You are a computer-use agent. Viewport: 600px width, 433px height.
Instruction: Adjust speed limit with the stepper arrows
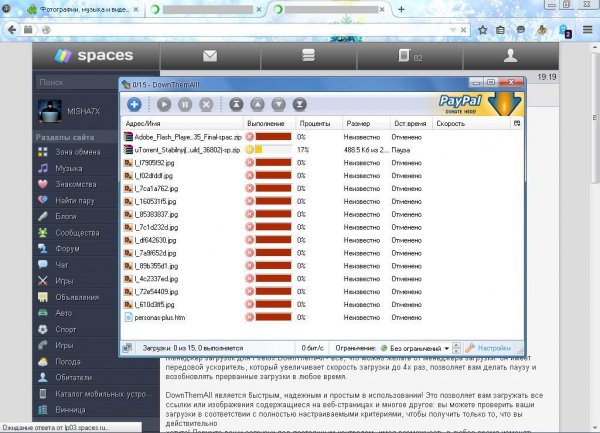[457, 348]
